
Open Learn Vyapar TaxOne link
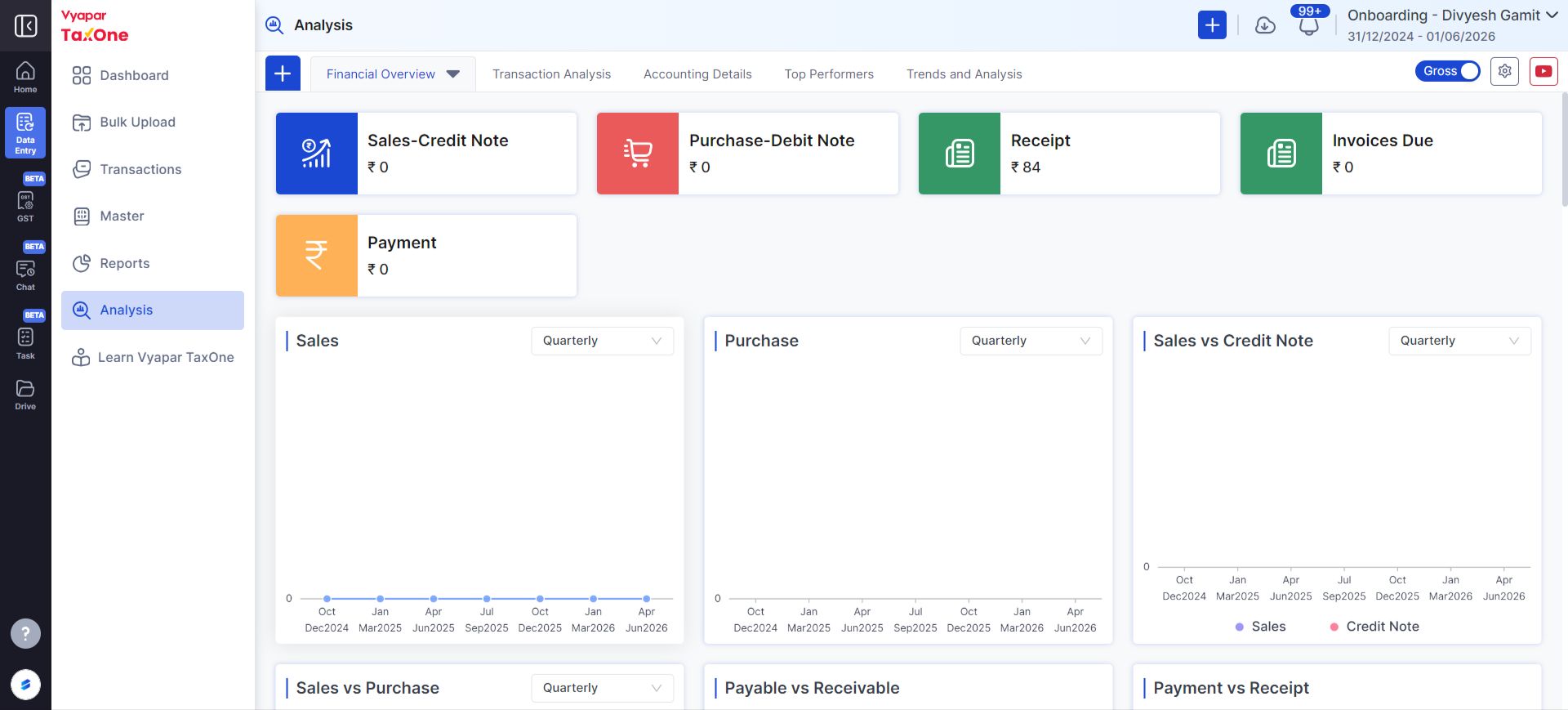[x=153, y=357]
